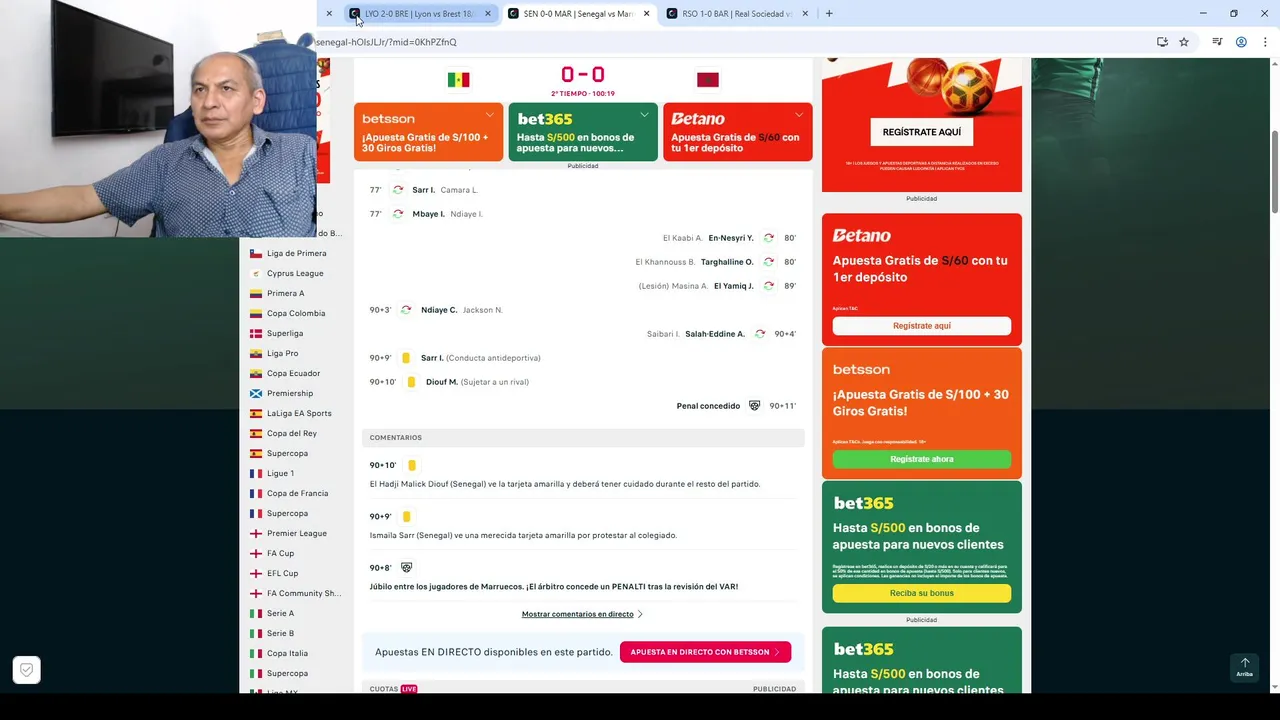This screenshot has width=1280, height=720.
Task: Expand the betsson ad banner chevron
Action: pyautogui.click(x=489, y=115)
